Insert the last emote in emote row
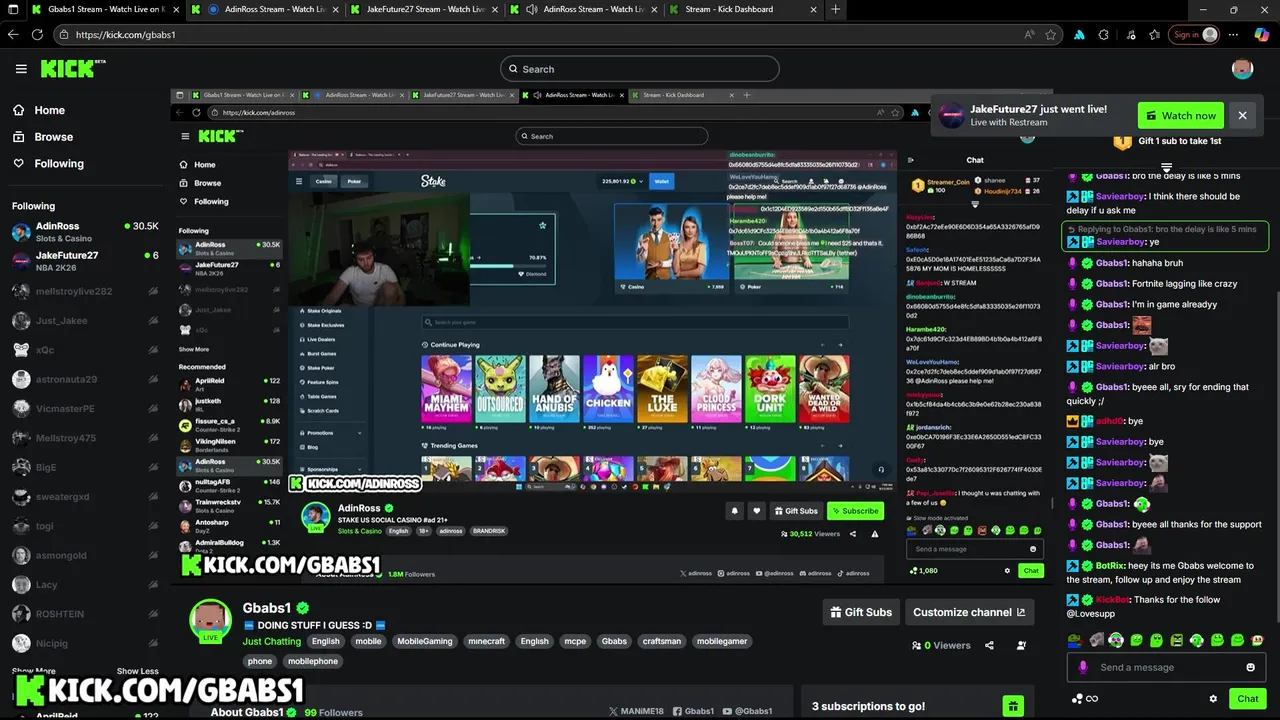Viewport: 1280px width, 720px height. click(1257, 640)
